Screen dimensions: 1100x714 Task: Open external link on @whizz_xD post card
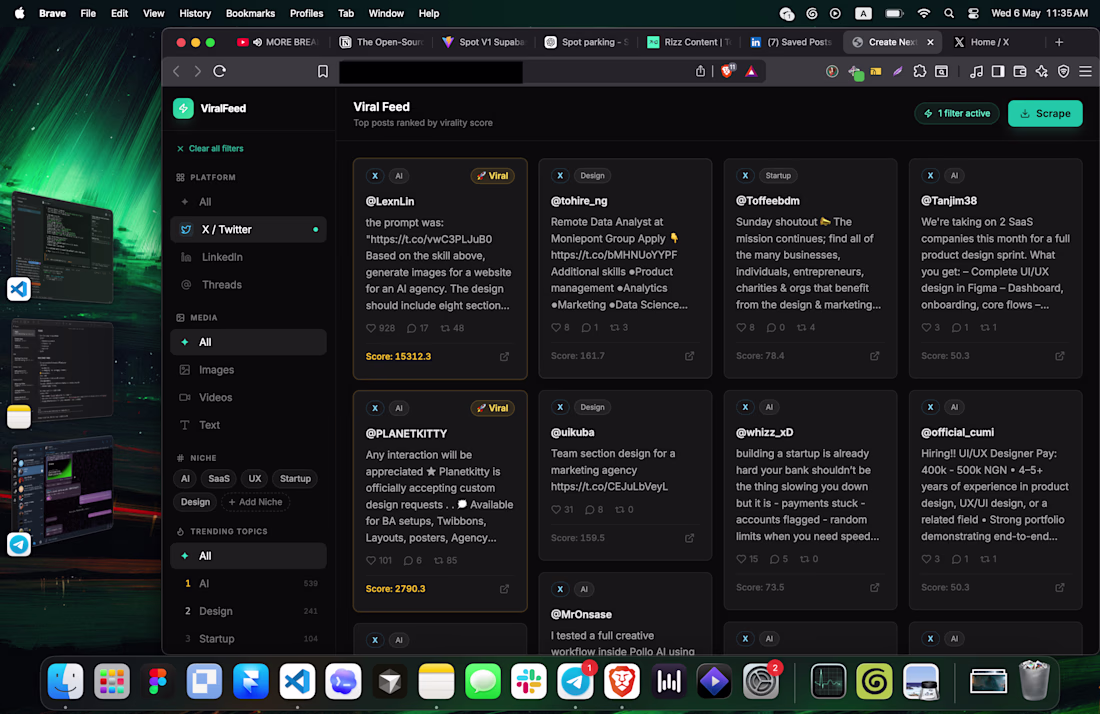click(875, 587)
